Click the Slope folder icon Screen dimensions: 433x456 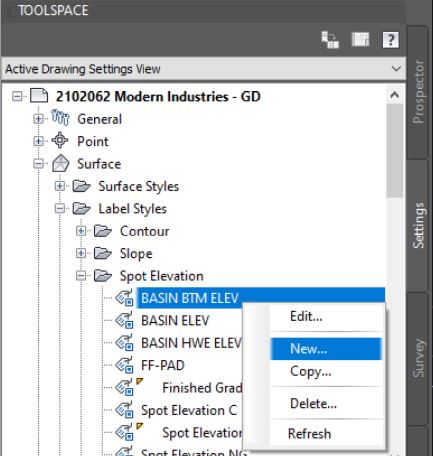click(103, 253)
